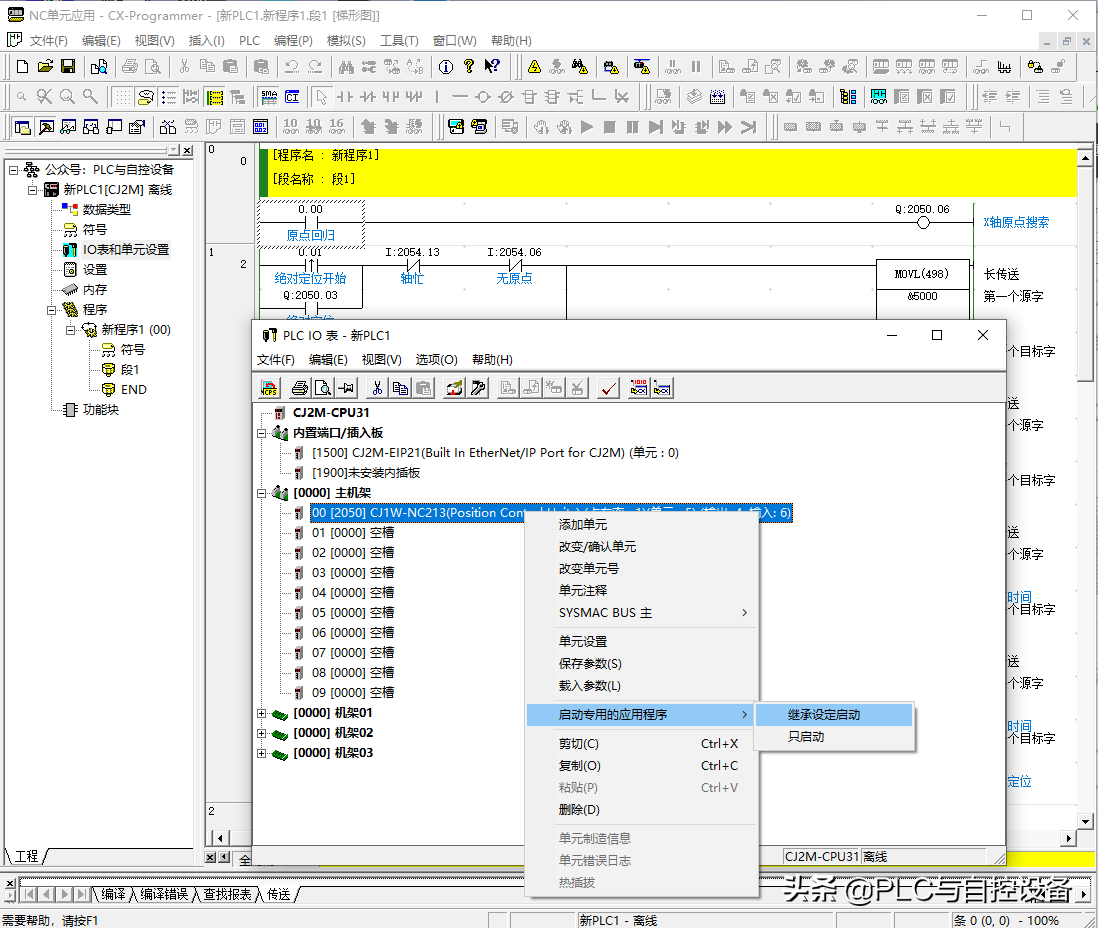Open the 编程(P) menu in main menu bar

click(293, 41)
